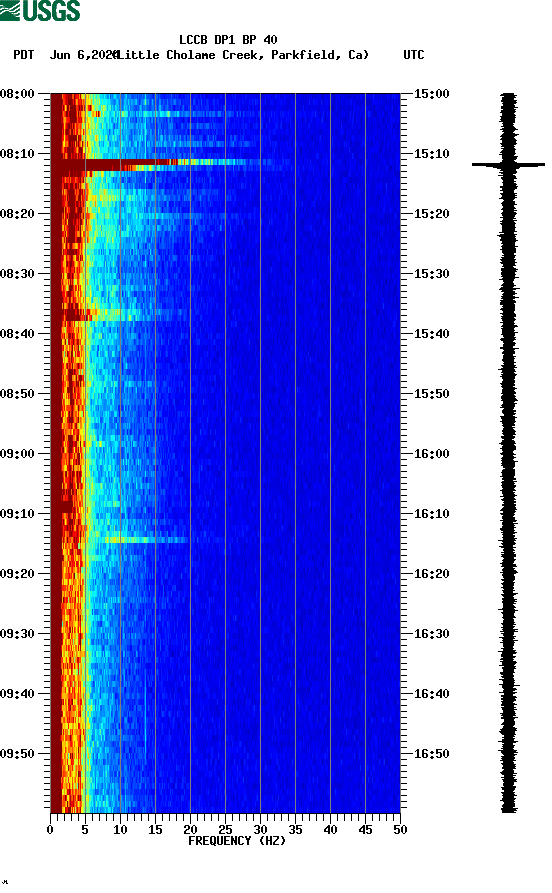Image resolution: width=552 pixels, height=893 pixels.
Task: Click the 15:10 UTC time label
Action: pyautogui.click(x=431, y=153)
